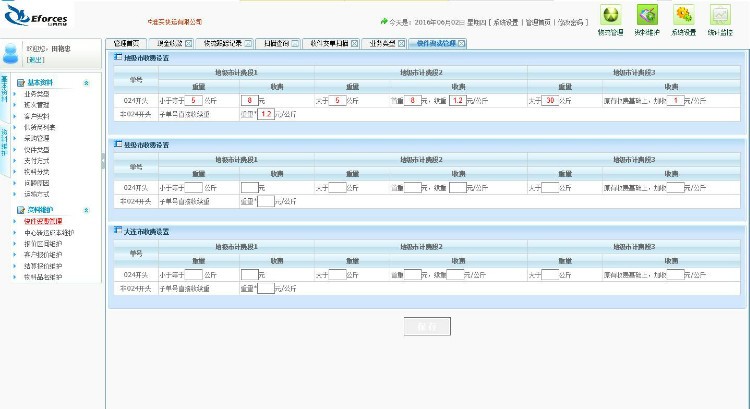The height and width of the screenshot is (409, 750).
Task: Click the green radiation-symbol icon in top toolbar
Action: click(x=609, y=15)
